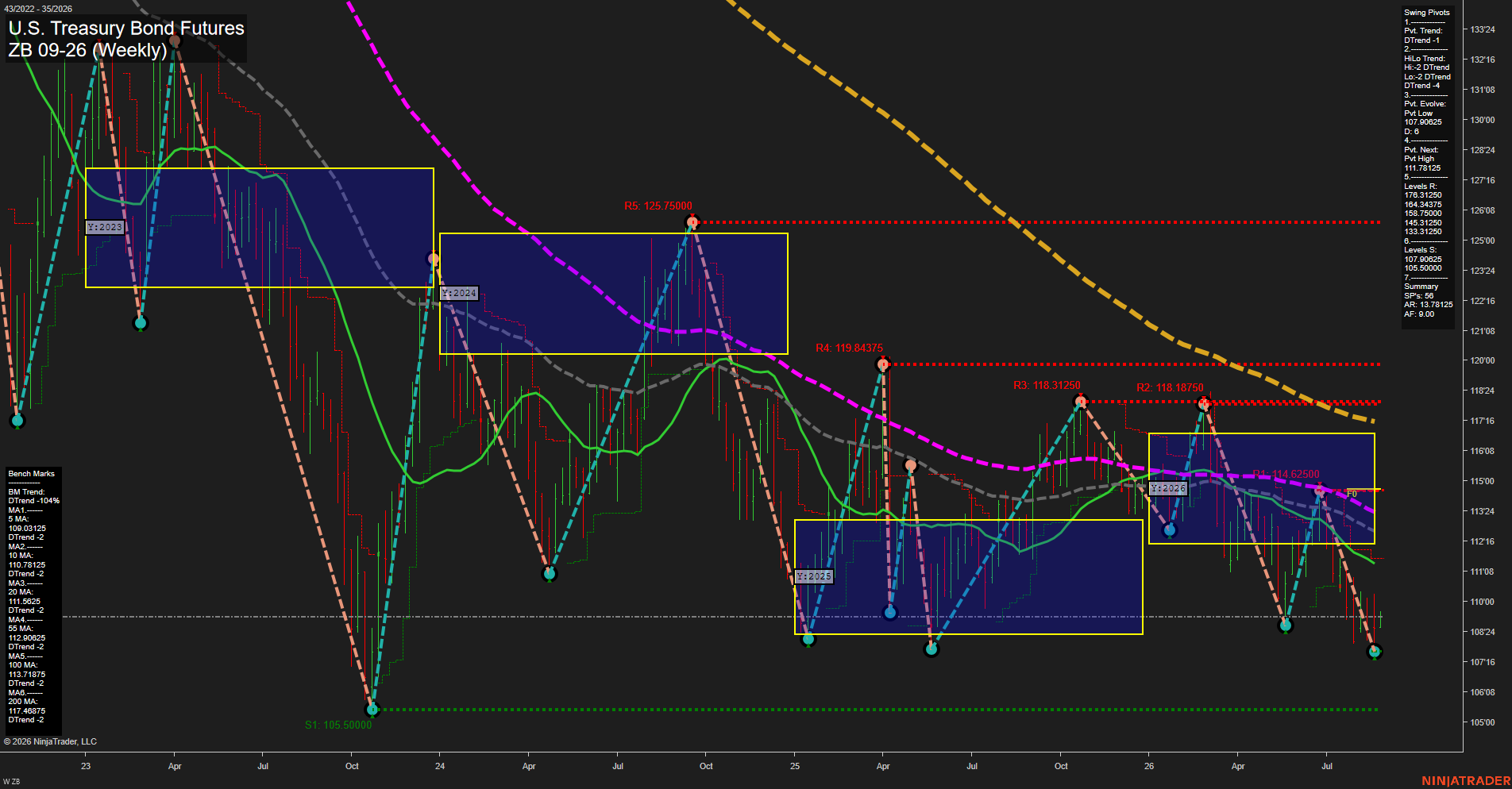Image resolution: width=1512 pixels, height=789 pixels.
Task: Select resistance level 176.31250 in Levels R
Action: click(x=1422, y=195)
